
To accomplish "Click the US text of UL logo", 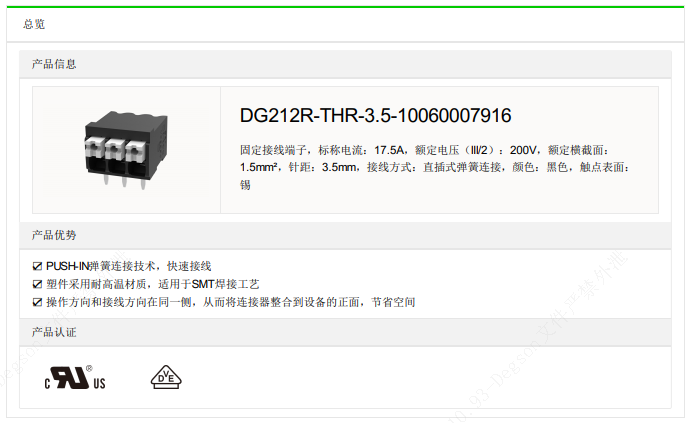I will point(99,384).
